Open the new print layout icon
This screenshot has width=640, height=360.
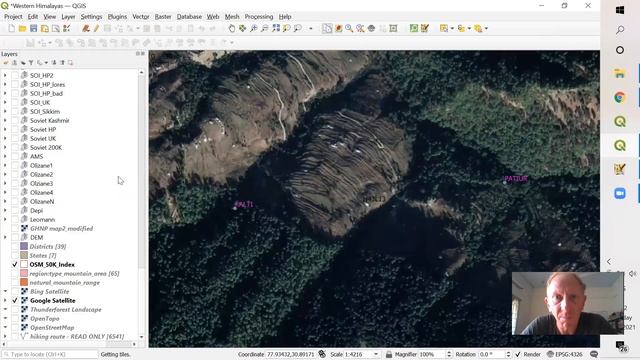(44, 29)
